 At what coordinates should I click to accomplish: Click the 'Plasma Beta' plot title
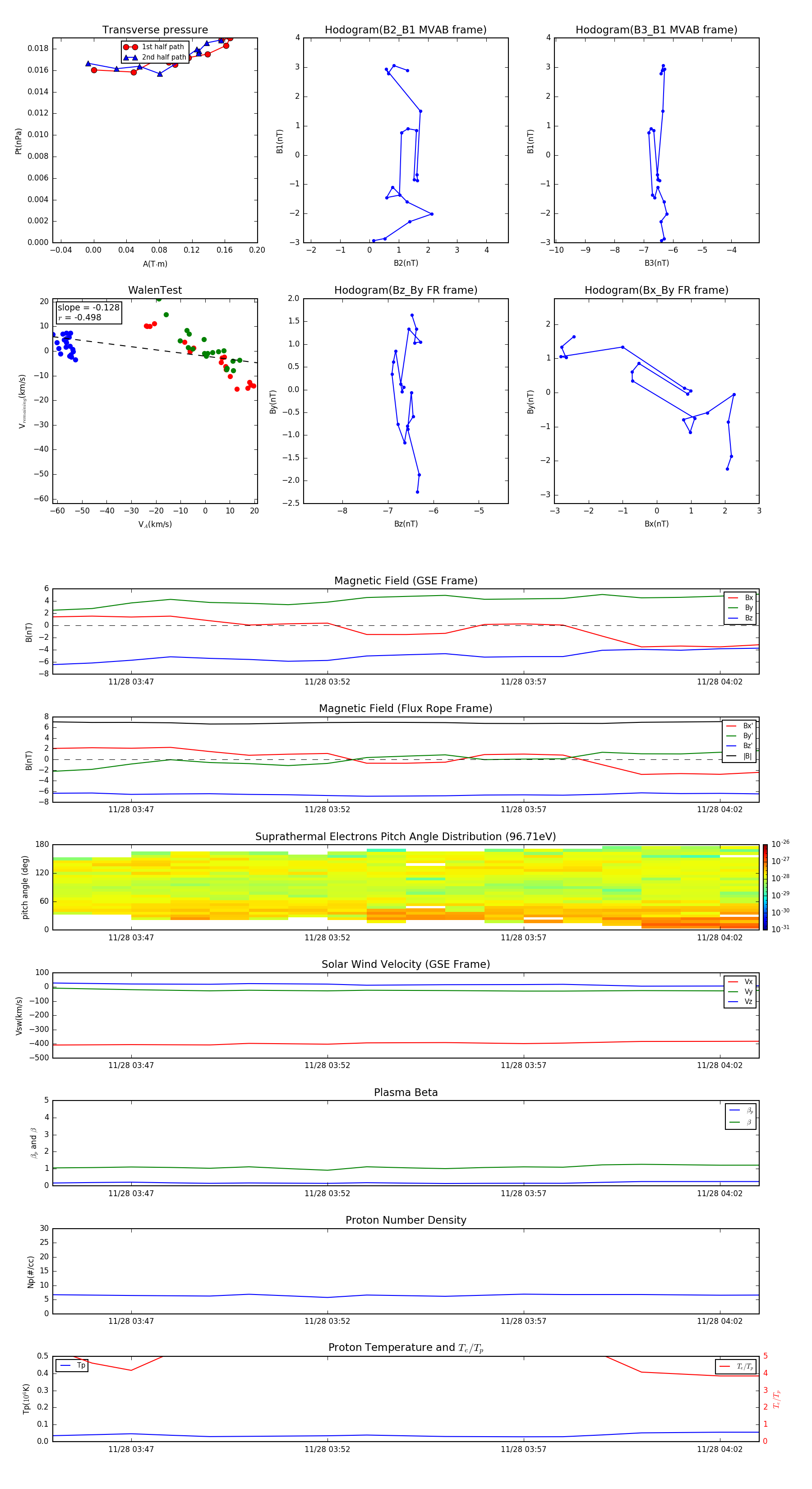point(406,1092)
